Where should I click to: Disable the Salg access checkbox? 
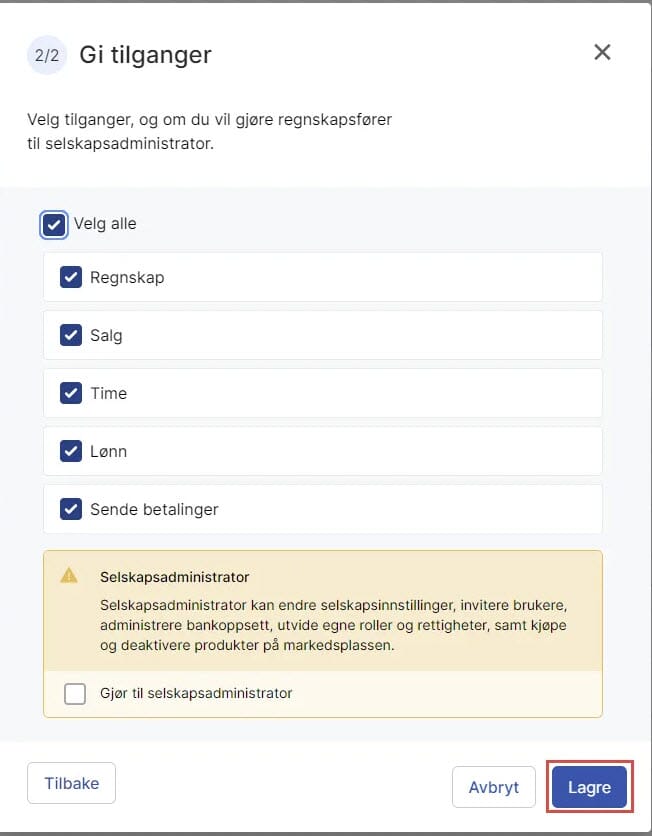tap(70, 335)
